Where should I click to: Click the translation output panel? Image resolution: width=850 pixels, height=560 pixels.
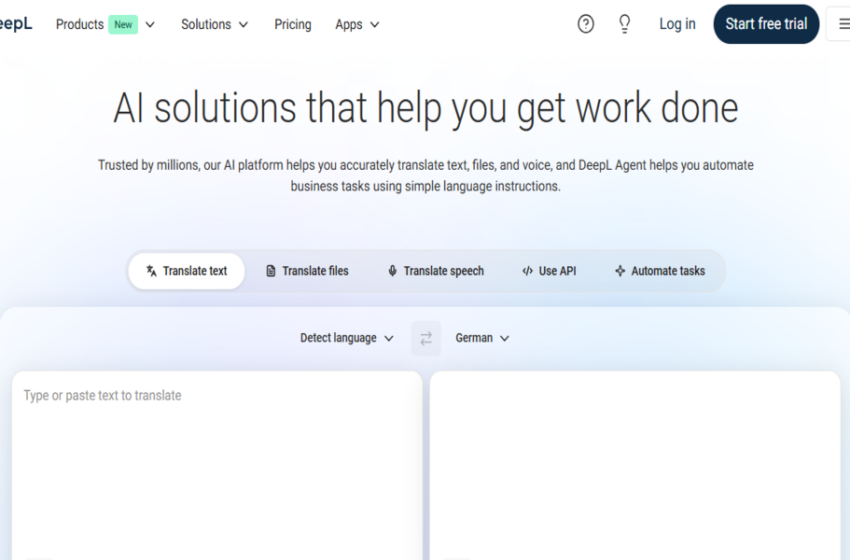coord(634,460)
